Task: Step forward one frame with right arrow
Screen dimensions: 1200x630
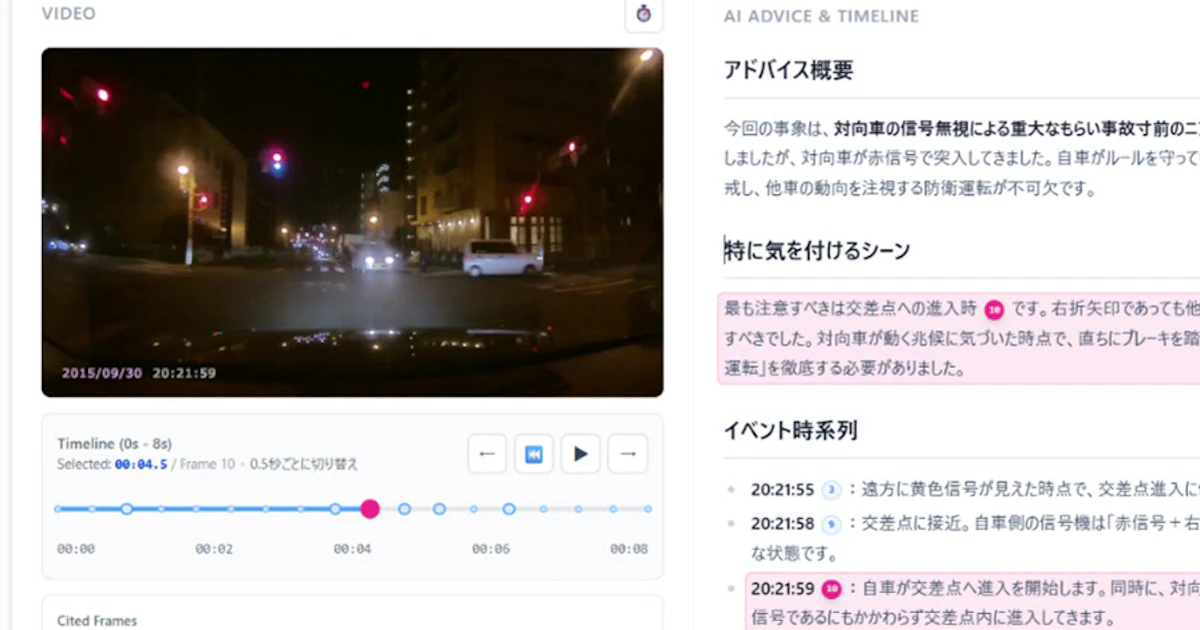Action: coord(627,454)
